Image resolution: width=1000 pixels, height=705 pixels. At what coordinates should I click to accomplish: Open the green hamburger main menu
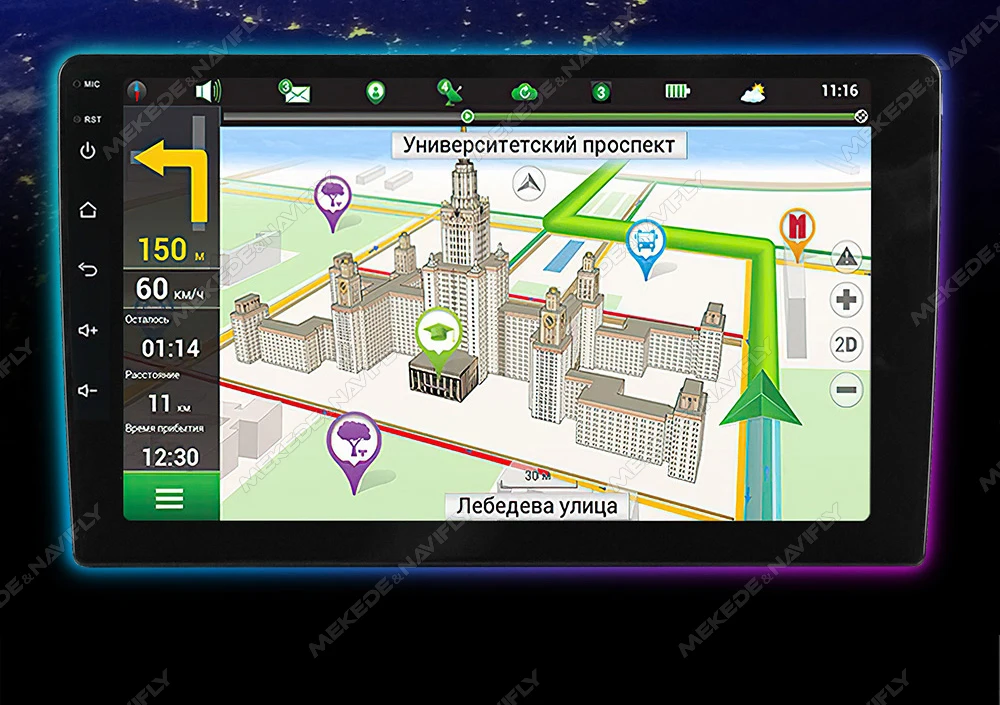(170, 498)
